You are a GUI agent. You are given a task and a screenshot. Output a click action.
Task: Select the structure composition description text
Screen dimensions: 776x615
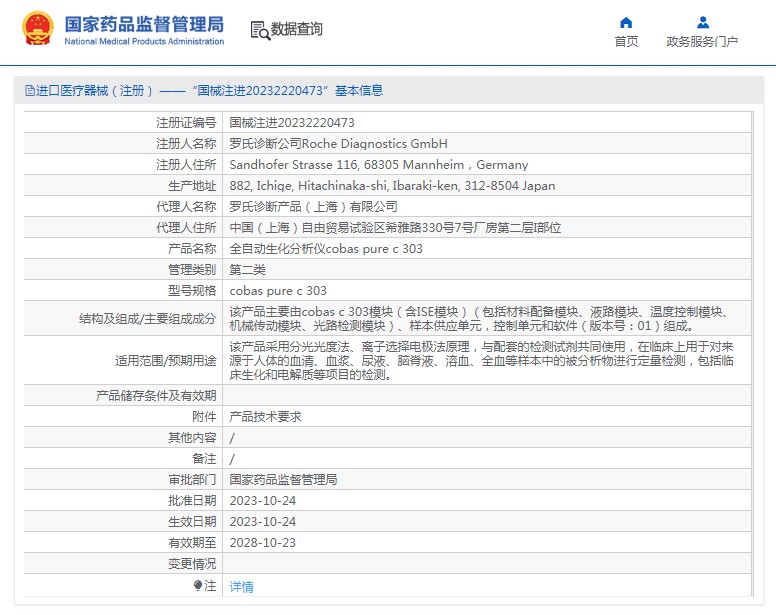click(479, 319)
